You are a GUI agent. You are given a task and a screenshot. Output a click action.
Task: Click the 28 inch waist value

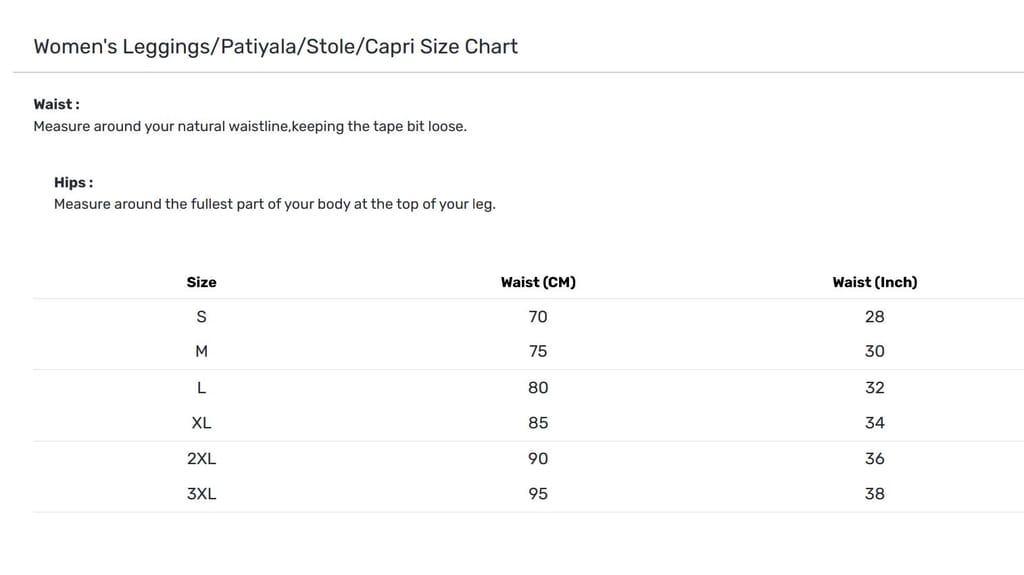(874, 316)
